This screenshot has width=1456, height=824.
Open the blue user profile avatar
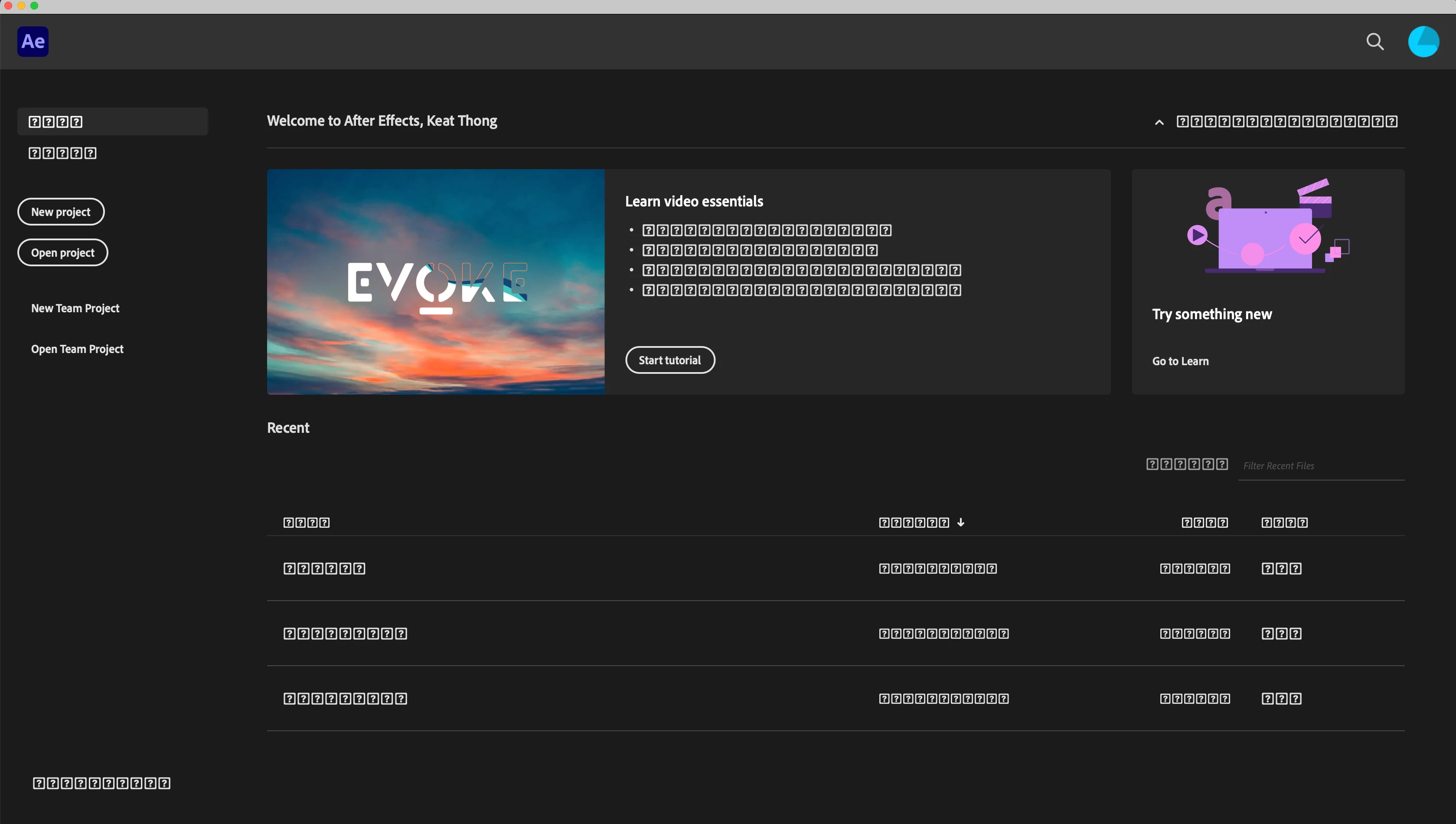tap(1423, 41)
